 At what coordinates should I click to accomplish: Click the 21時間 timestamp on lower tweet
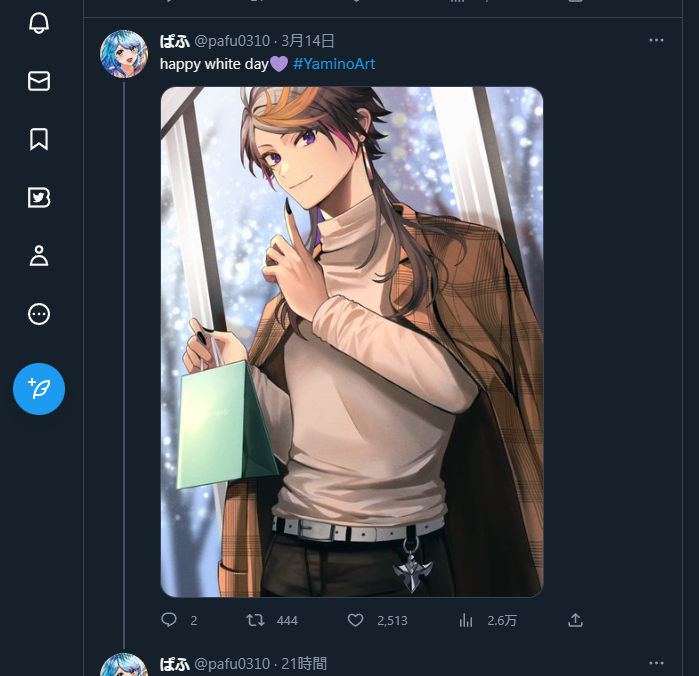304,664
